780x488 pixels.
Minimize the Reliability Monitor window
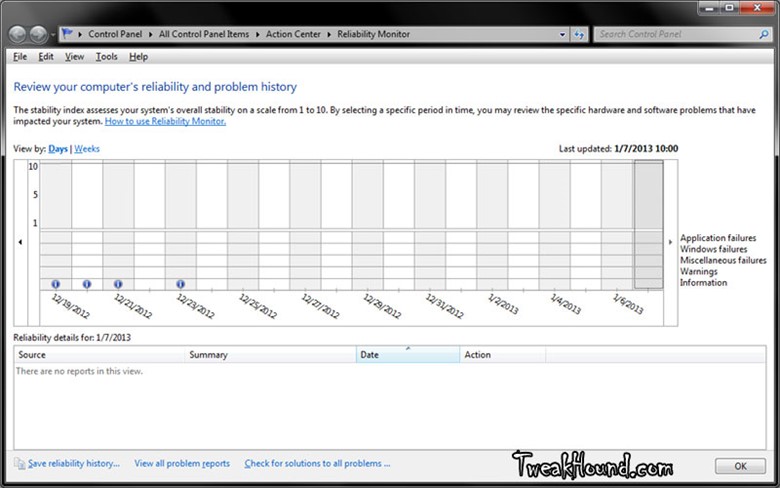pyautogui.click(x=709, y=7)
